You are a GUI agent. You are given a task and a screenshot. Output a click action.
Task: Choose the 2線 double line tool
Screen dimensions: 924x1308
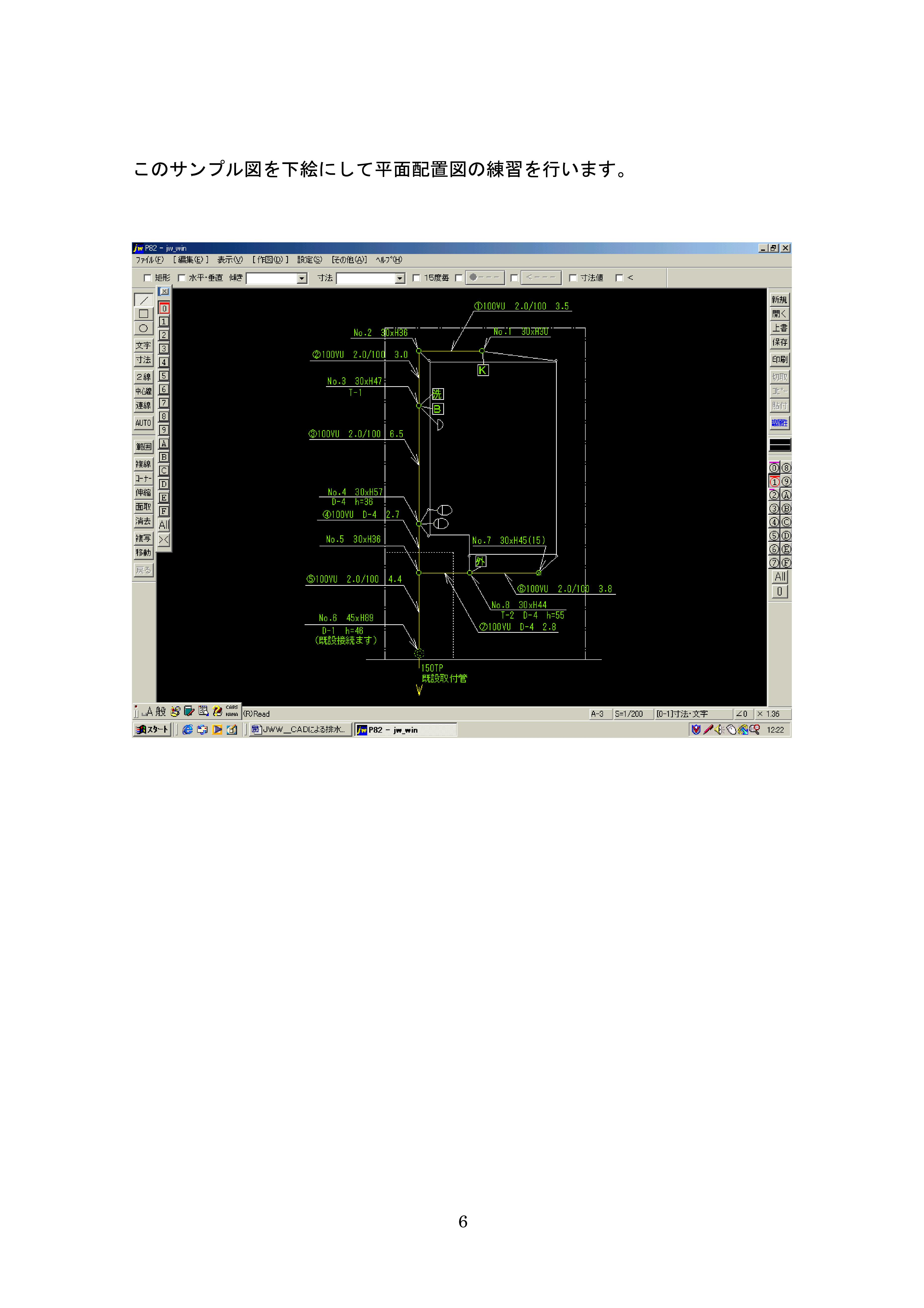[144, 377]
